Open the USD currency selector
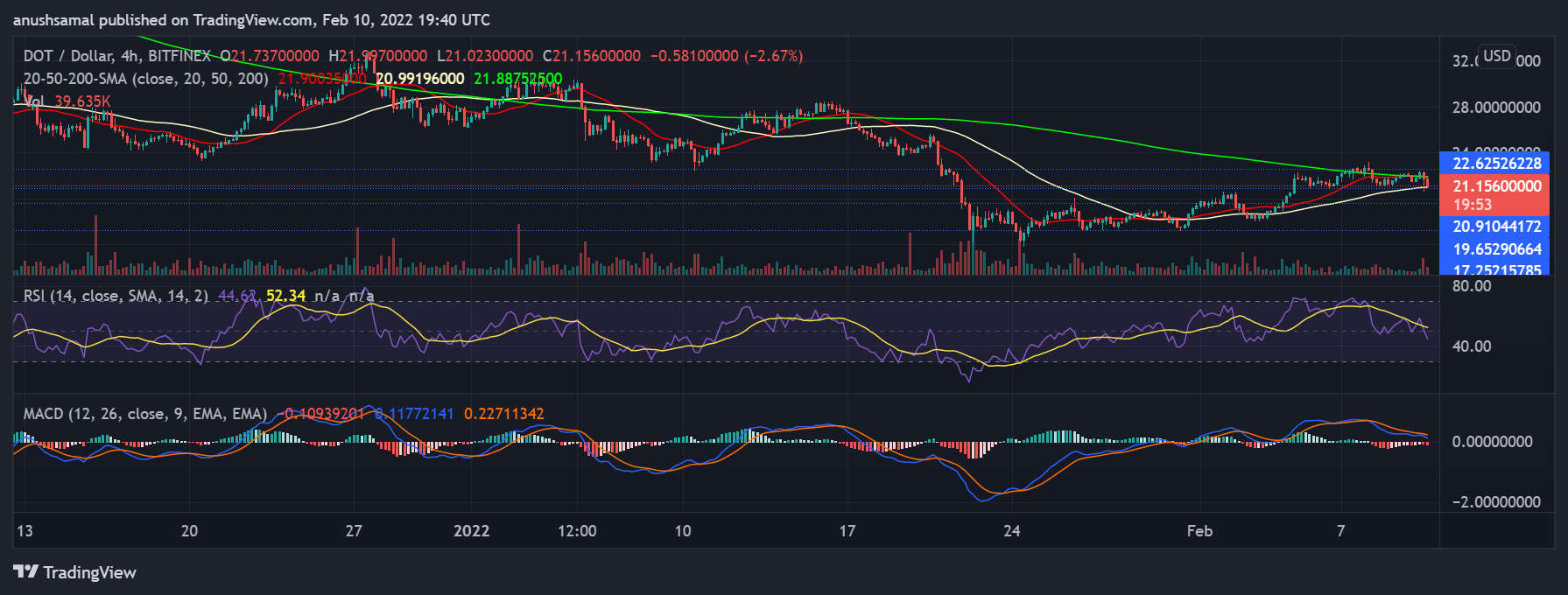 tap(1496, 56)
